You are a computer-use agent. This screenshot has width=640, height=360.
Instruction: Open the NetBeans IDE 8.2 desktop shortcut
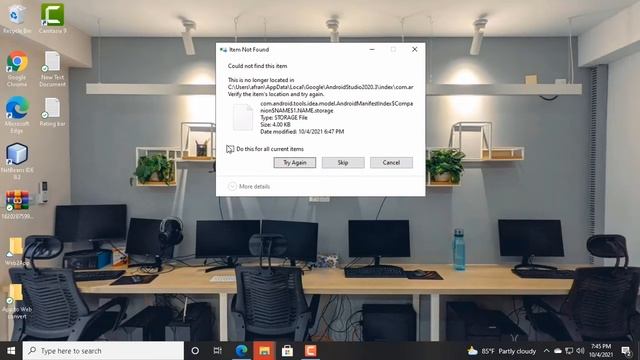pyautogui.click(x=17, y=161)
